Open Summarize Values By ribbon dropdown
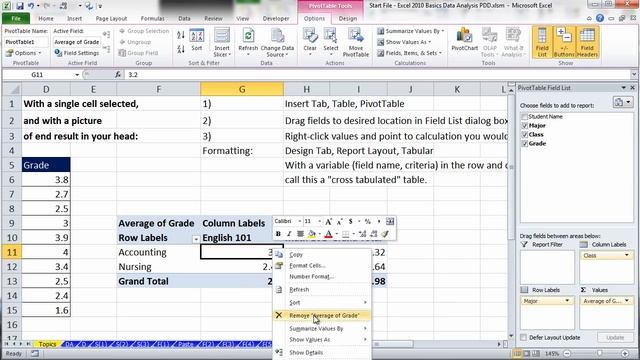Viewport: 640px width, 360px height. pyautogui.click(x=411, y=31)
